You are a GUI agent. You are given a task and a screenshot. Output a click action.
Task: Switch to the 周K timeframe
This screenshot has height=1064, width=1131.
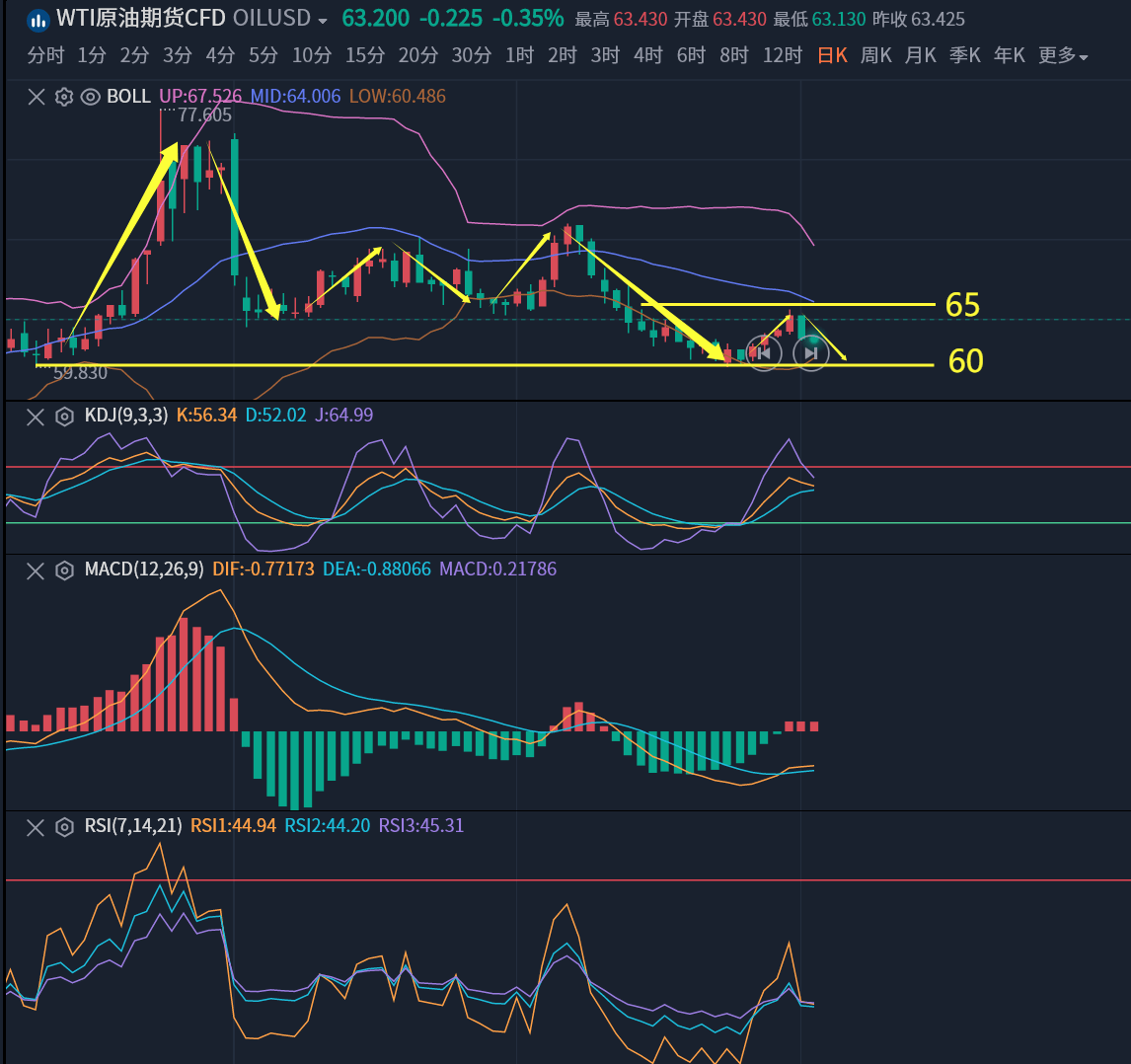875,56
